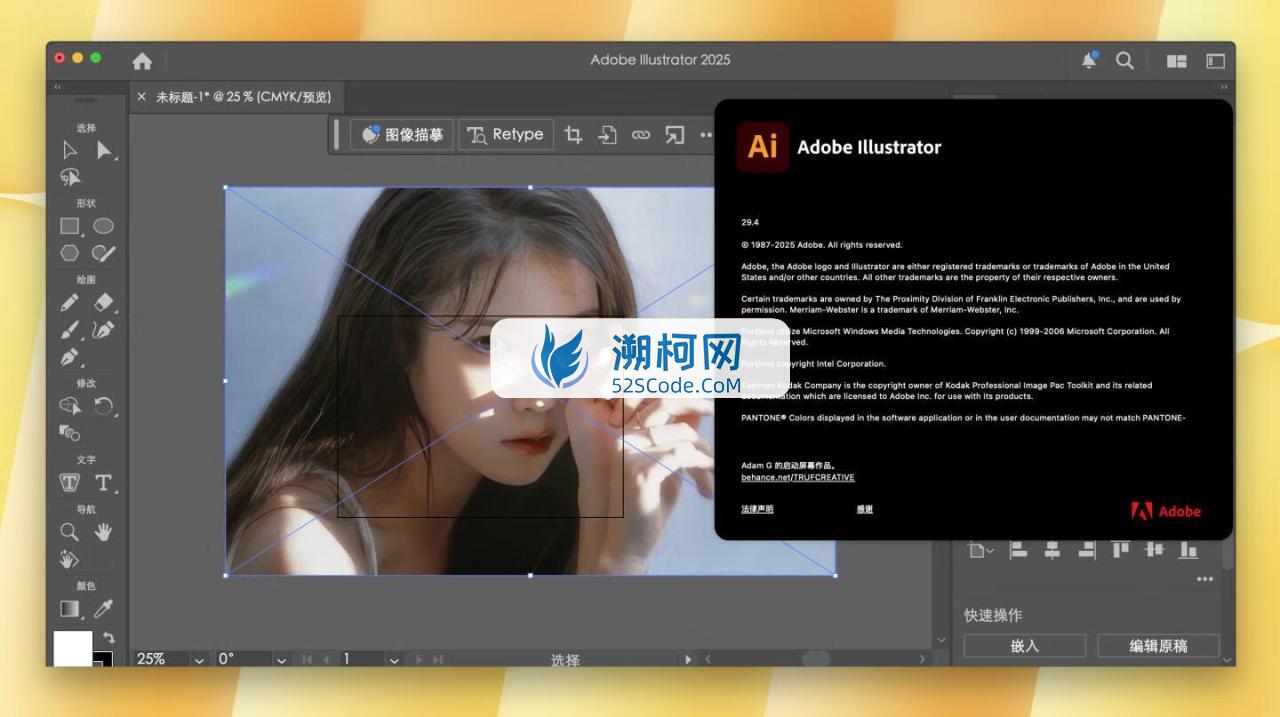The image size is (1280, 717).
Task: Click the link chain icon in control bar
Action: point(641,135)
